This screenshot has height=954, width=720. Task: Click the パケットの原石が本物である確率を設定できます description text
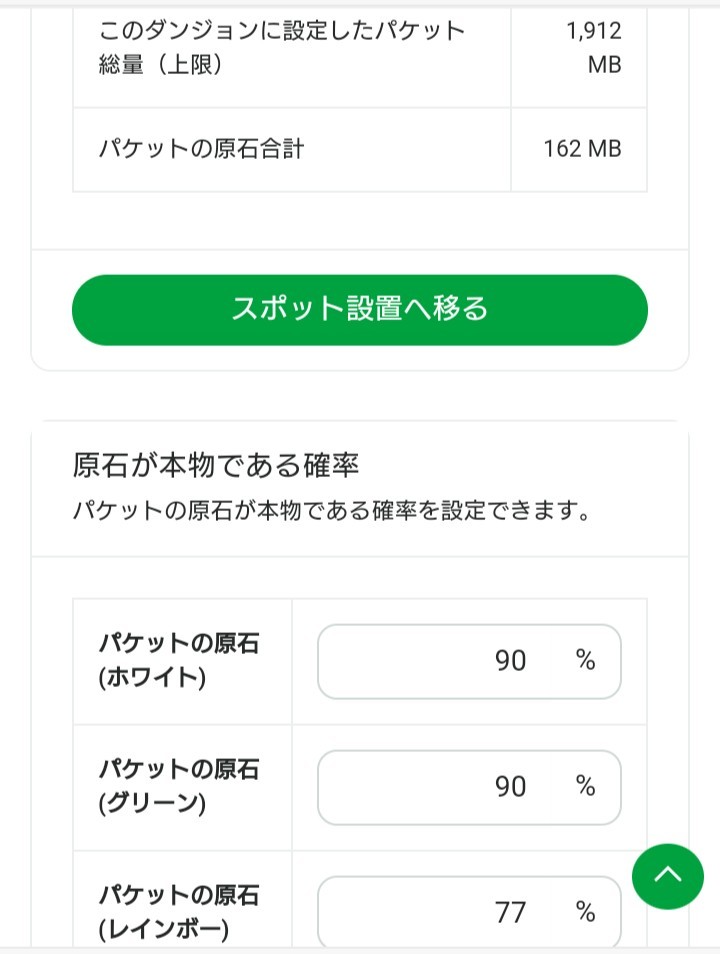tap(330, 512)
